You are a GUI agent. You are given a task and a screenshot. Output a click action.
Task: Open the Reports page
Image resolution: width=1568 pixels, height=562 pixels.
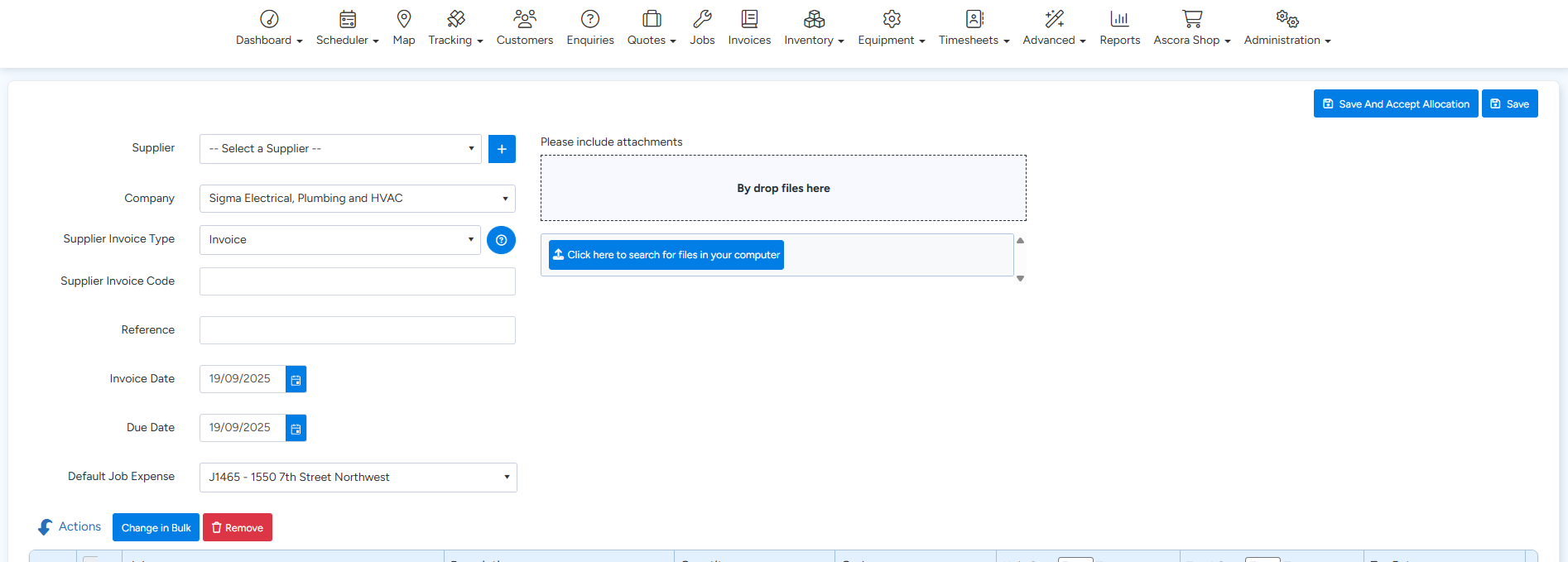[1119, 27]
